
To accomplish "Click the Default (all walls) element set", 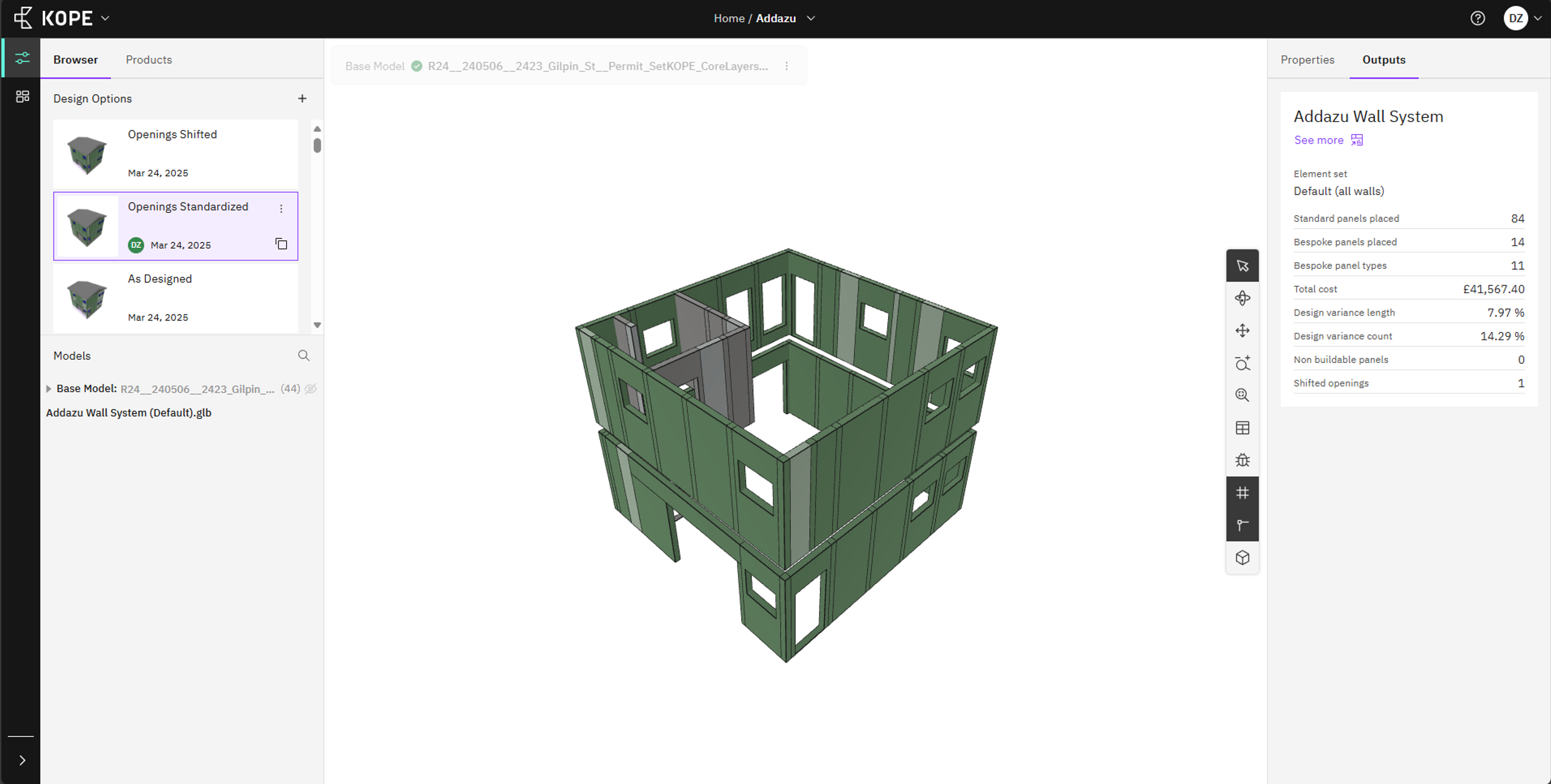I will (x=1338, y=191).
